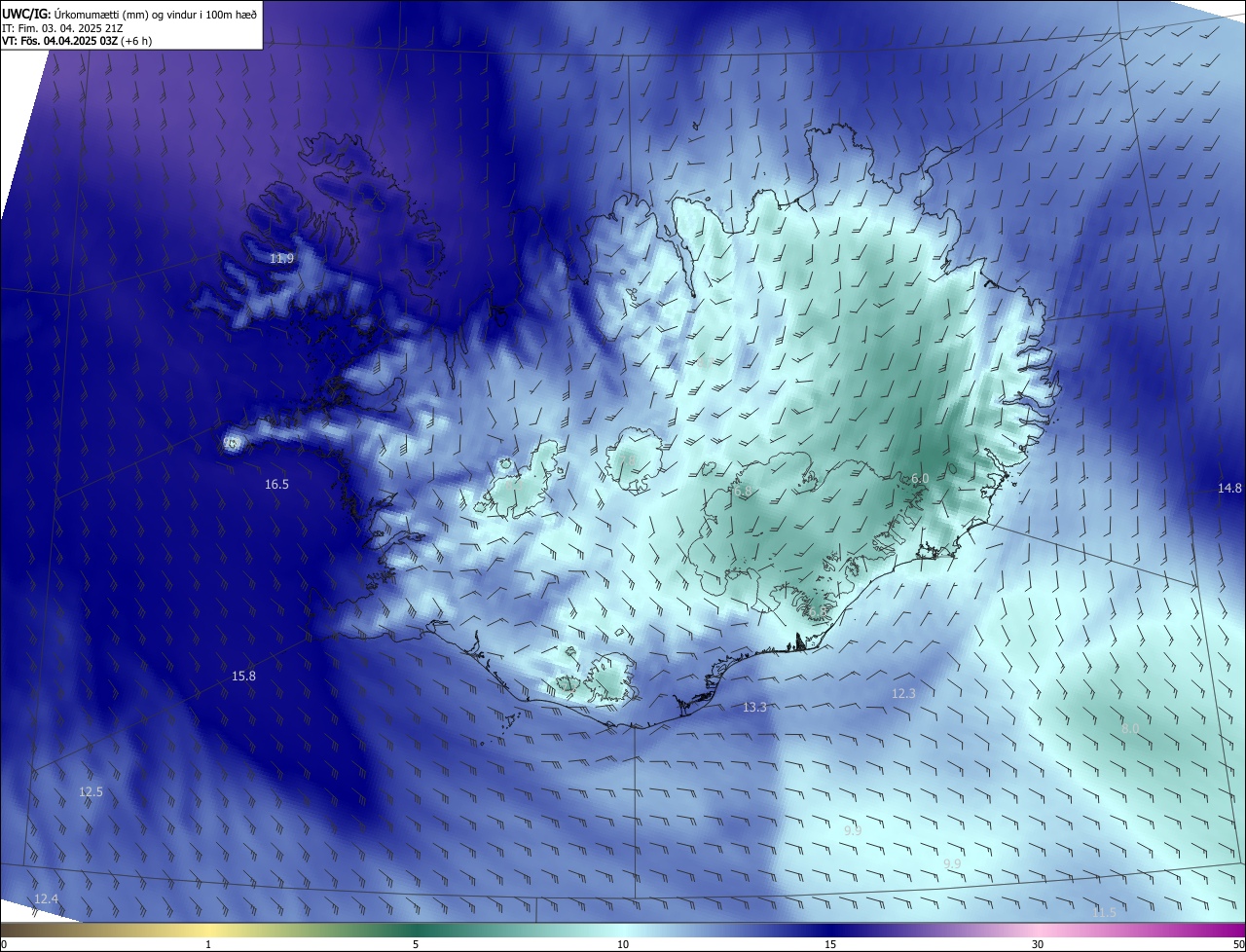Click the '1' tick on the color scale
Viewport: 1246px width, 952px height.
click(208, 944)
